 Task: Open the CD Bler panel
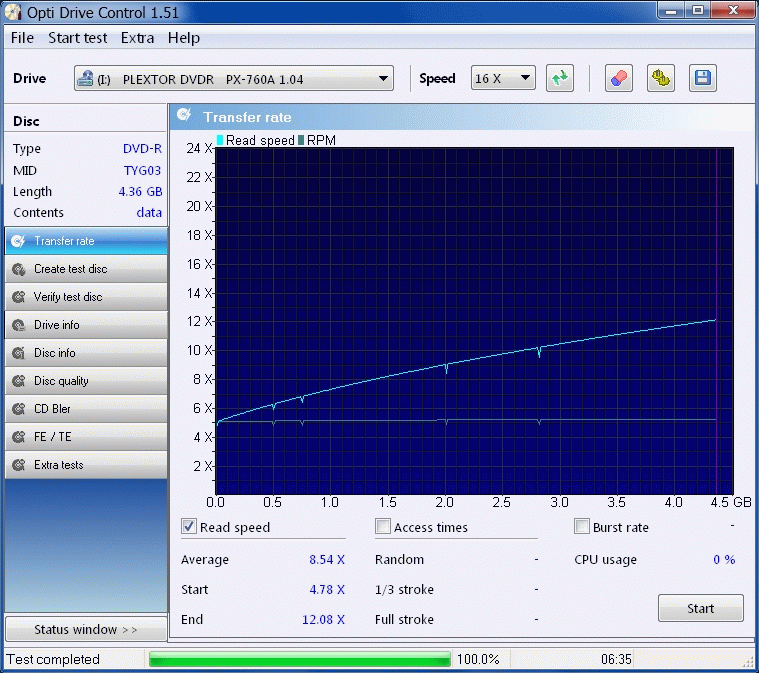click(x=86, y=409)
